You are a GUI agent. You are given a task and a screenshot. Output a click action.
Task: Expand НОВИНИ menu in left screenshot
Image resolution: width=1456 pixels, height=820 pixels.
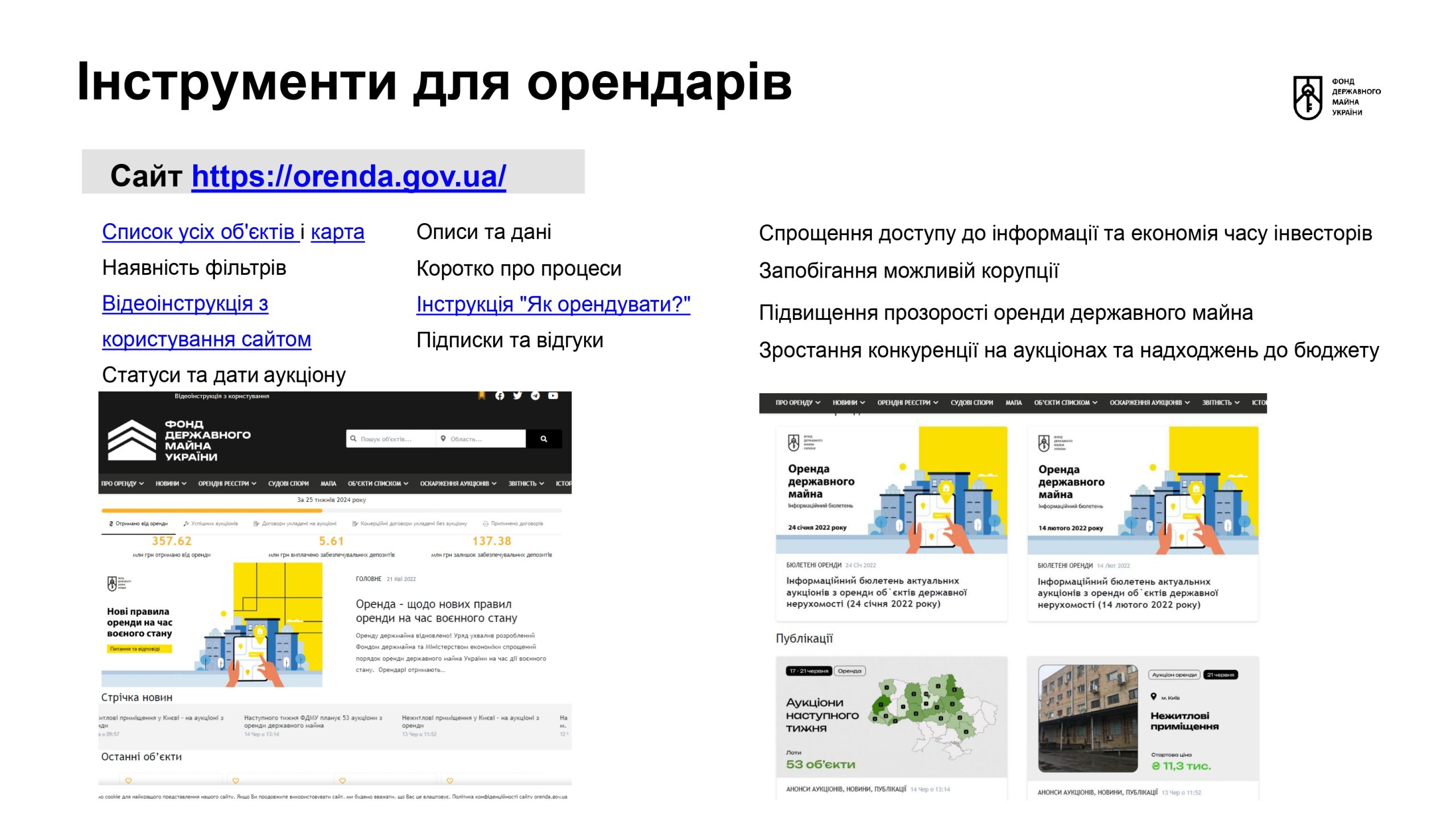click(171, 484)
